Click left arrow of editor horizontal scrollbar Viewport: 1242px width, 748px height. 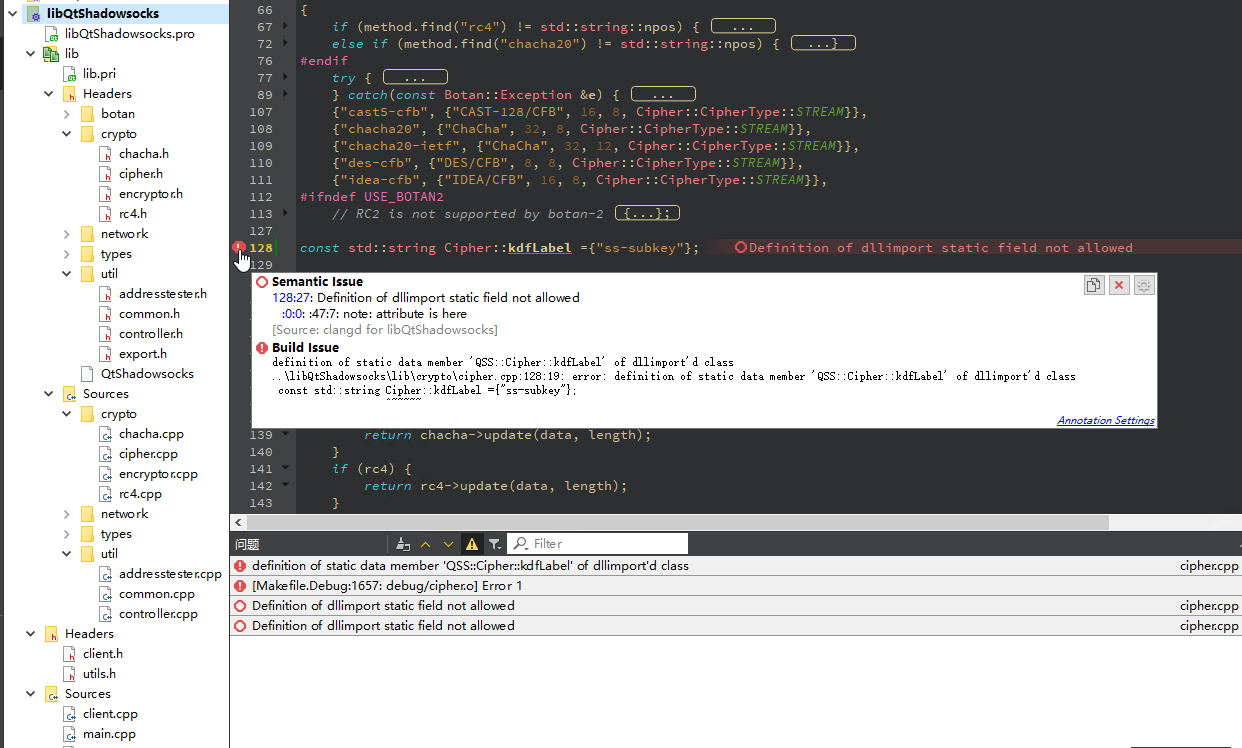tap(237, 522)
